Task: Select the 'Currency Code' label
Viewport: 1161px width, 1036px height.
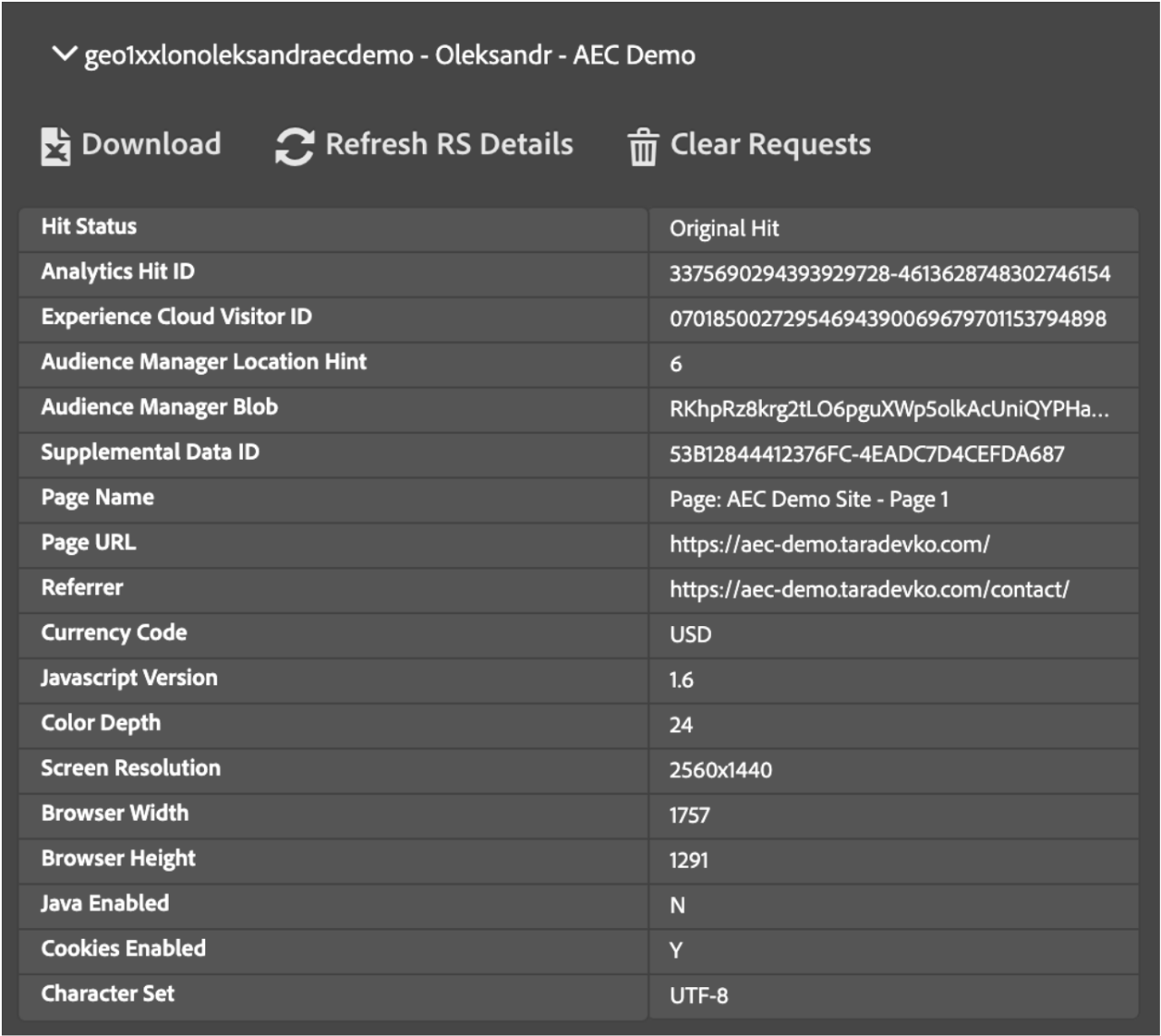Action: pyautogui.click(x=113, y=632)
